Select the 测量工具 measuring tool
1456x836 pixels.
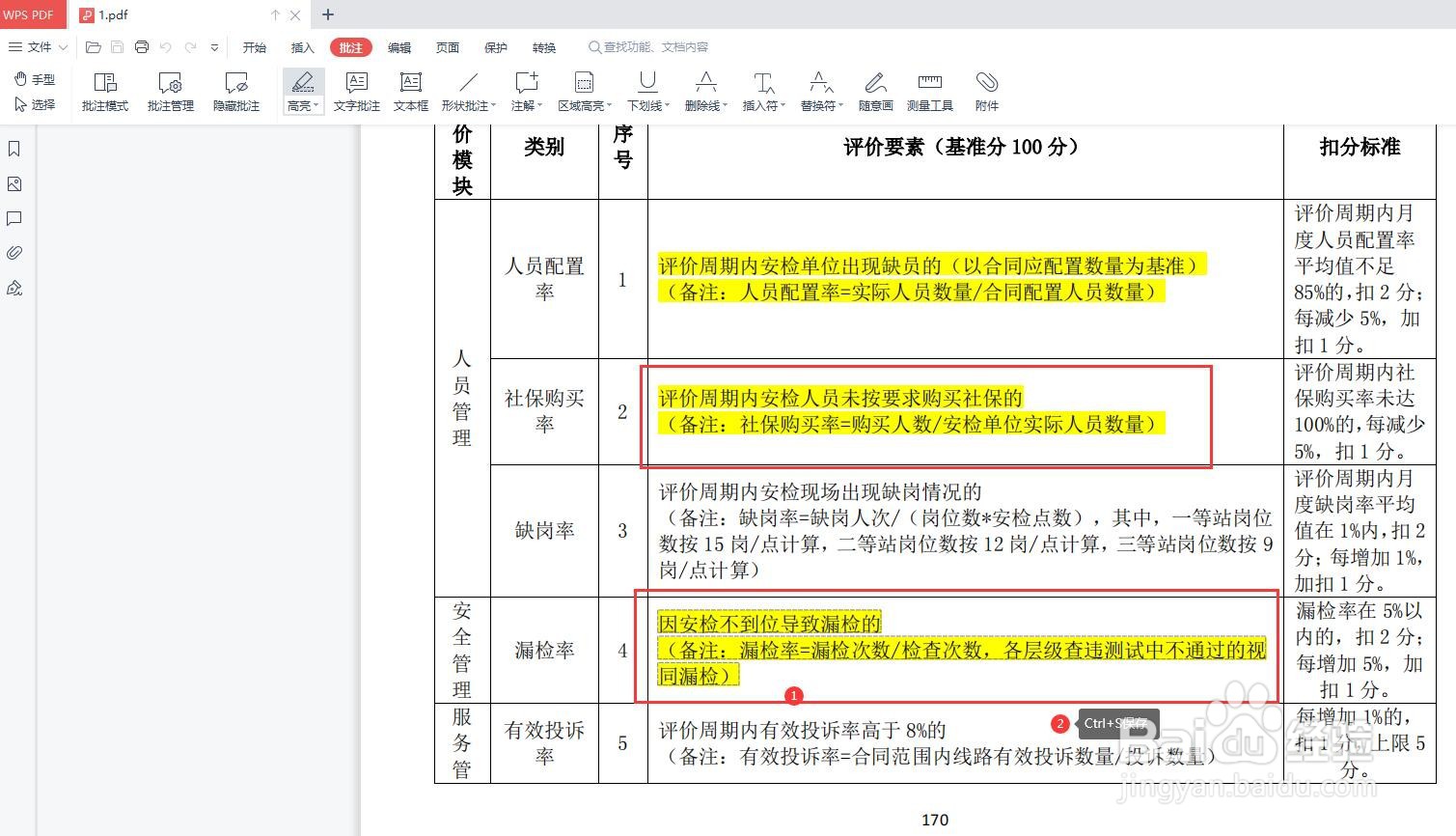(x=930, y=92)
